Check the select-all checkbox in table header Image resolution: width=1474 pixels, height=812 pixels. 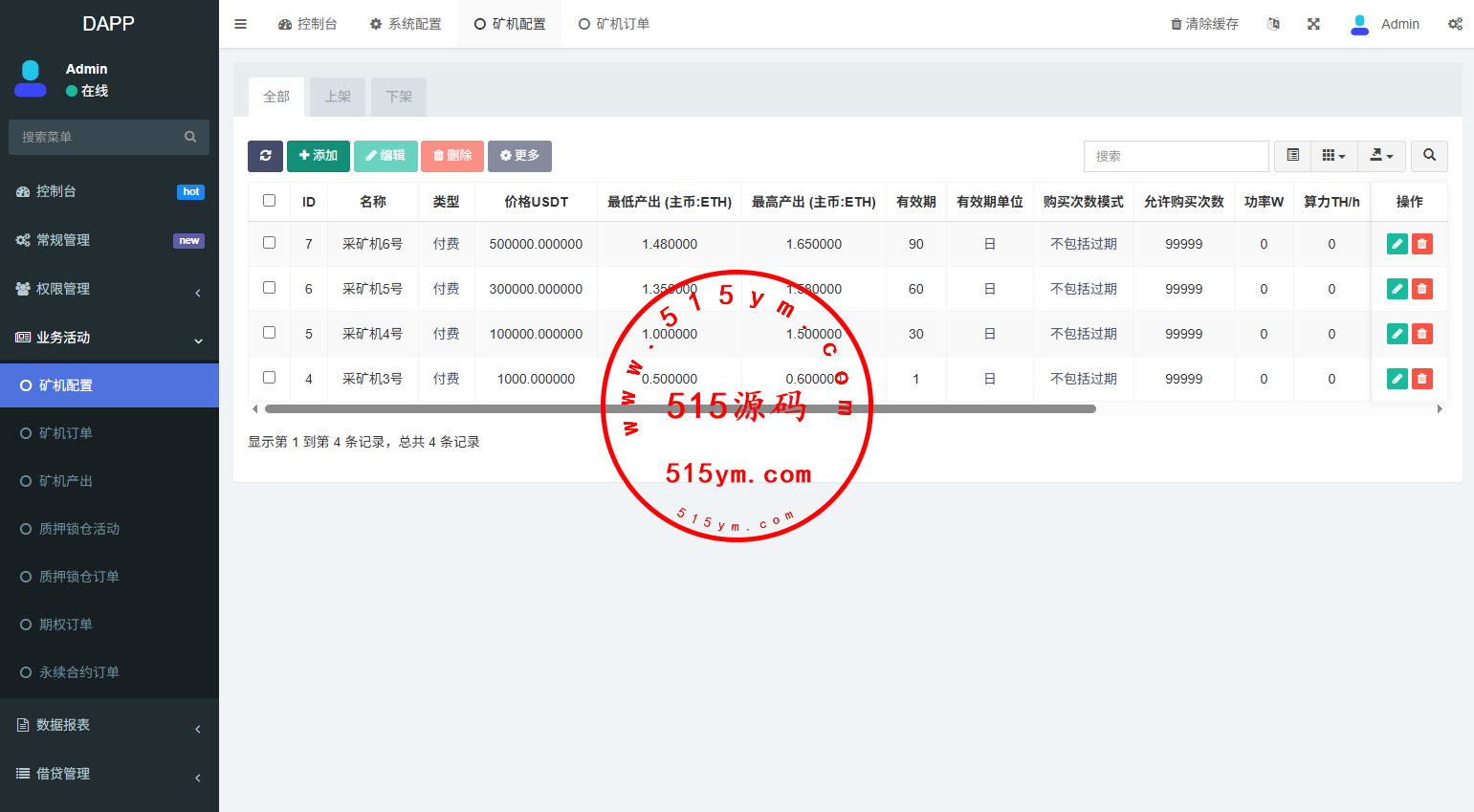click(269, 201)
